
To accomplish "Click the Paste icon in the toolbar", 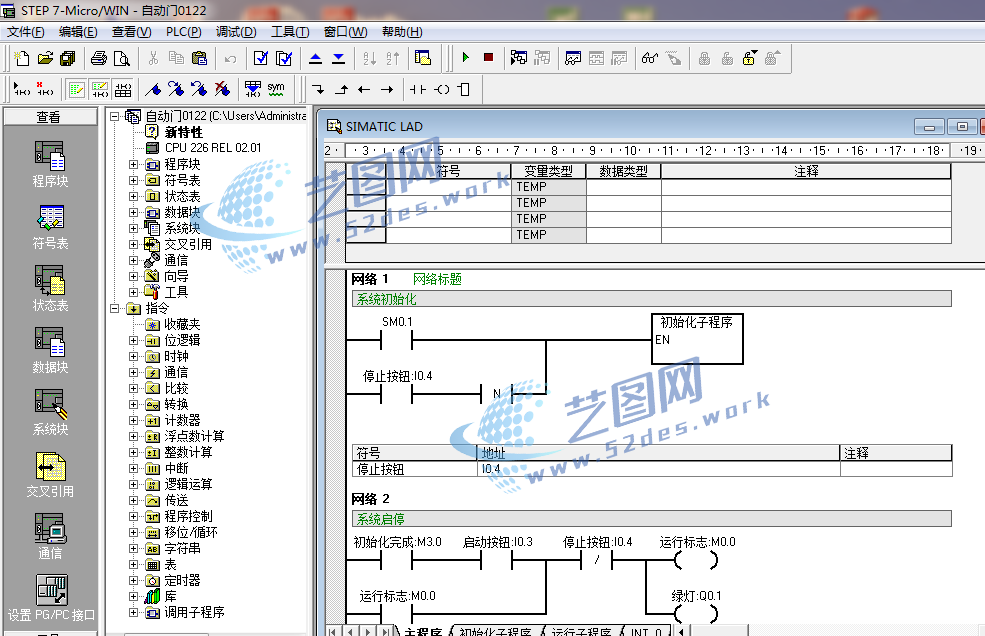I will pos(199,58).
